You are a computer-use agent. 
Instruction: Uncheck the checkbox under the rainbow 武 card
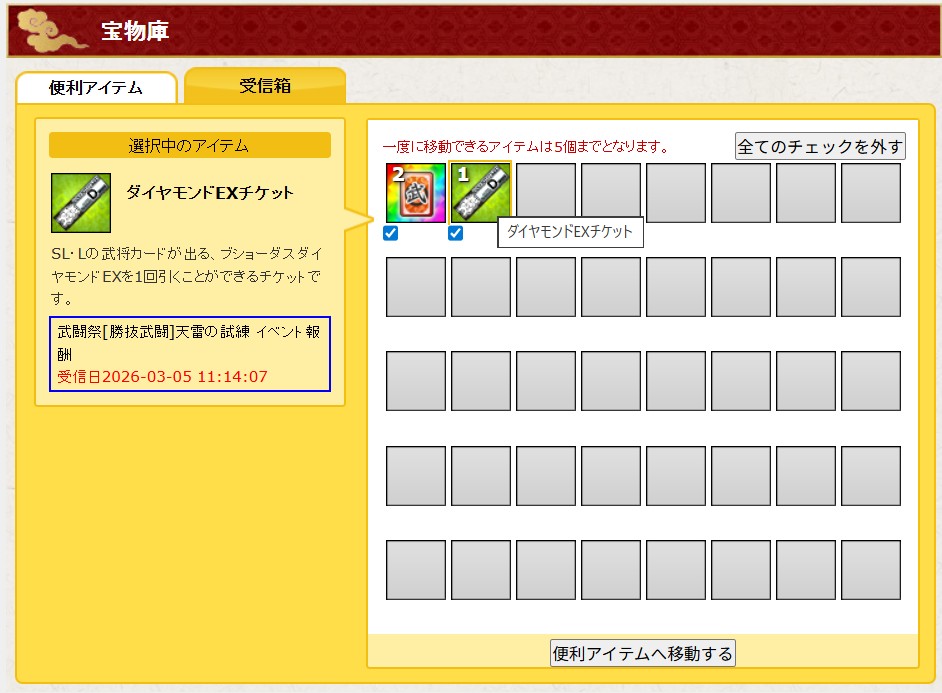point(391,234)
